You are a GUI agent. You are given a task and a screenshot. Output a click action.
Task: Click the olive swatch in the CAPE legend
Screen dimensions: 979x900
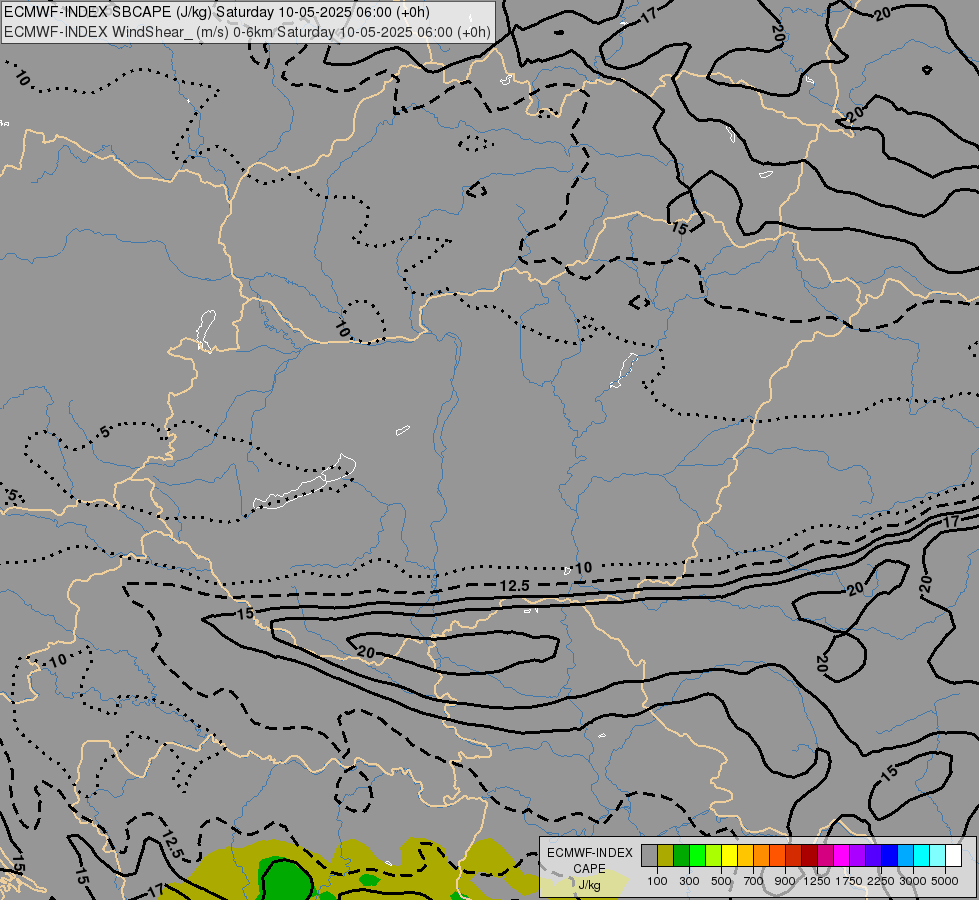coord(666,856)
